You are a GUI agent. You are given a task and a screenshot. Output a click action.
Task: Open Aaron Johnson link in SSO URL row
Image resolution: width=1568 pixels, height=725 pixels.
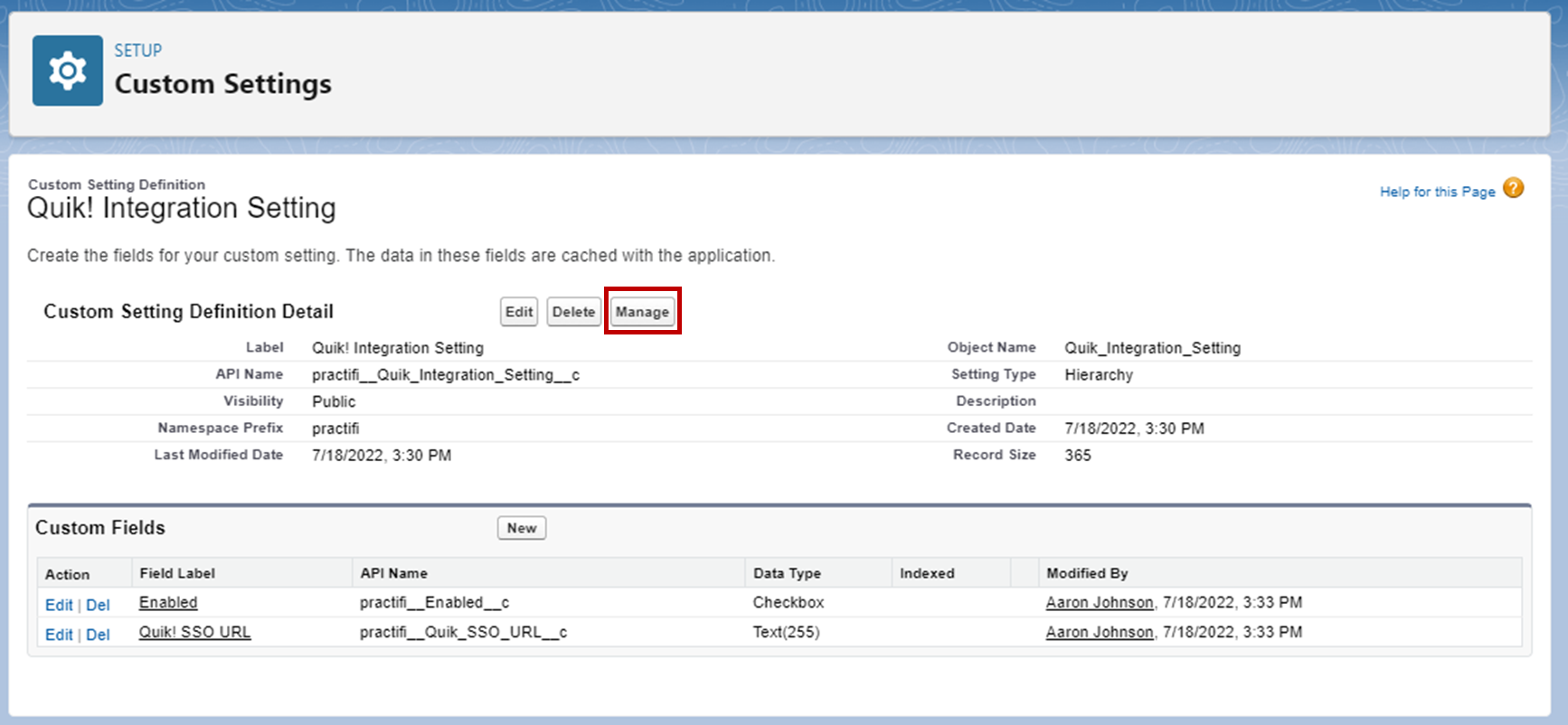coord(1100,632)
